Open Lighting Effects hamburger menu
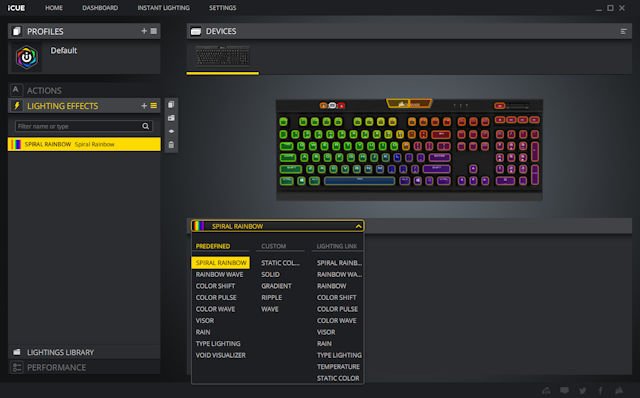Screen dimensions: 640x398 coord(154,106)
